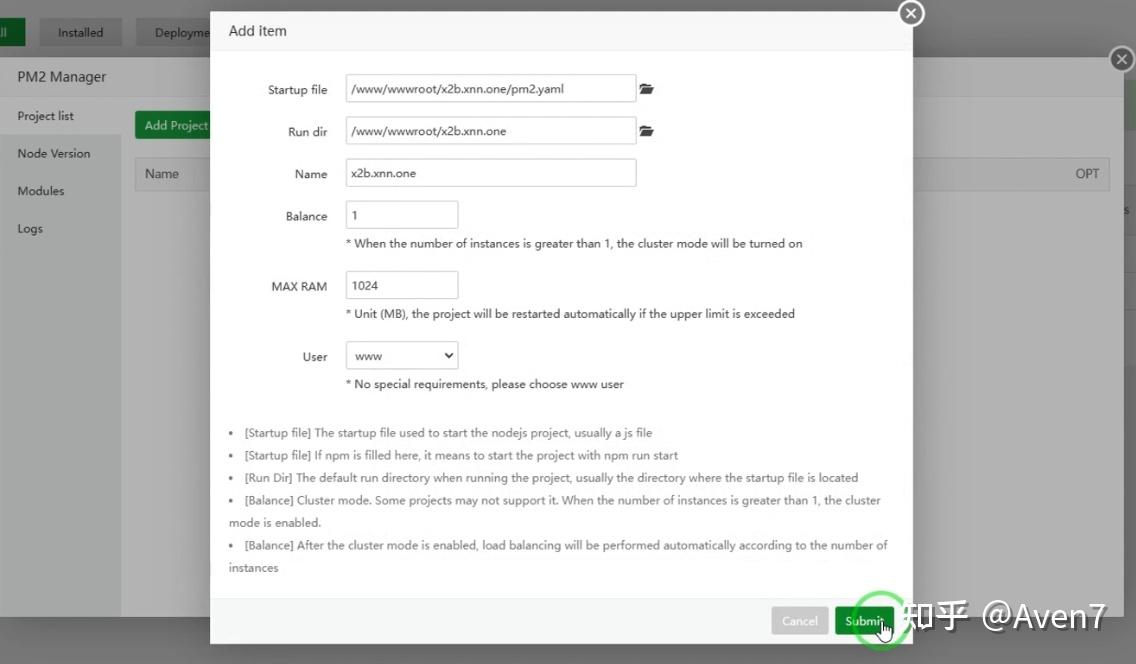Screen dimensions: 1136x664
Task: Open the User dropdown showing www
Action: tap(402, 356)
